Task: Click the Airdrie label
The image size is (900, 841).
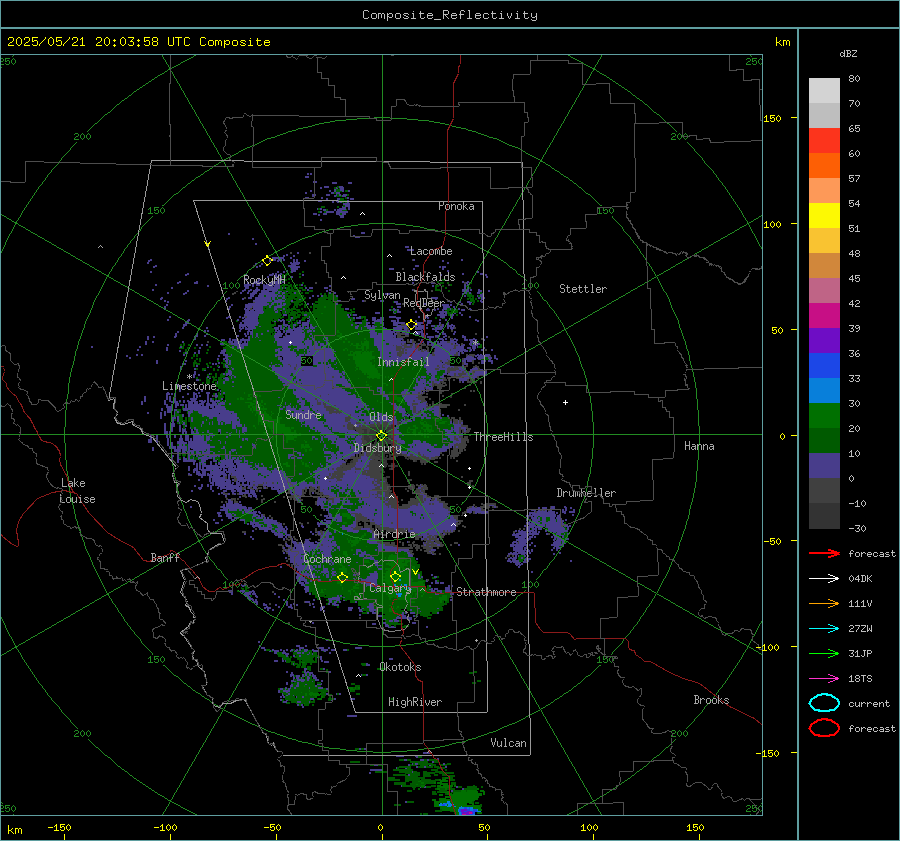Action: click(x=394, y=534)
